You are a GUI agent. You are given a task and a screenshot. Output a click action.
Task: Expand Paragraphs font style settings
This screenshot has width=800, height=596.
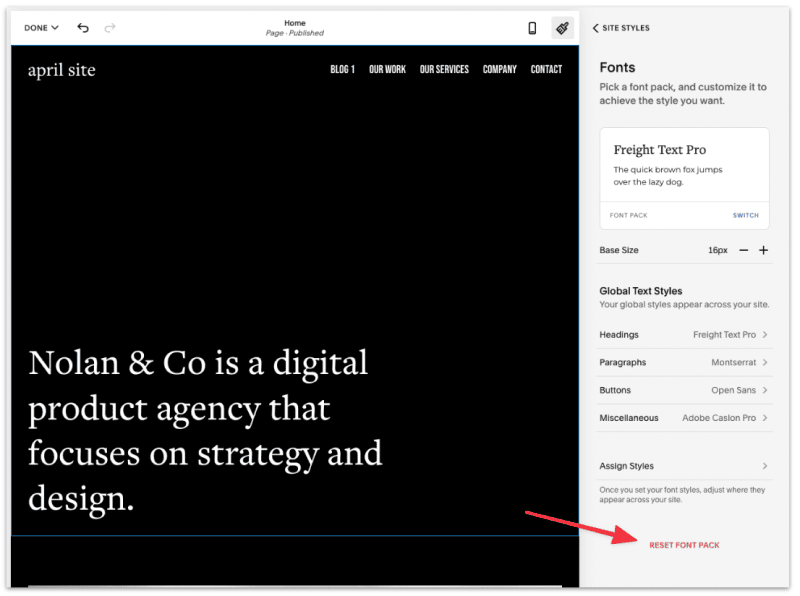pyautogui.click(x=684, y=362)
